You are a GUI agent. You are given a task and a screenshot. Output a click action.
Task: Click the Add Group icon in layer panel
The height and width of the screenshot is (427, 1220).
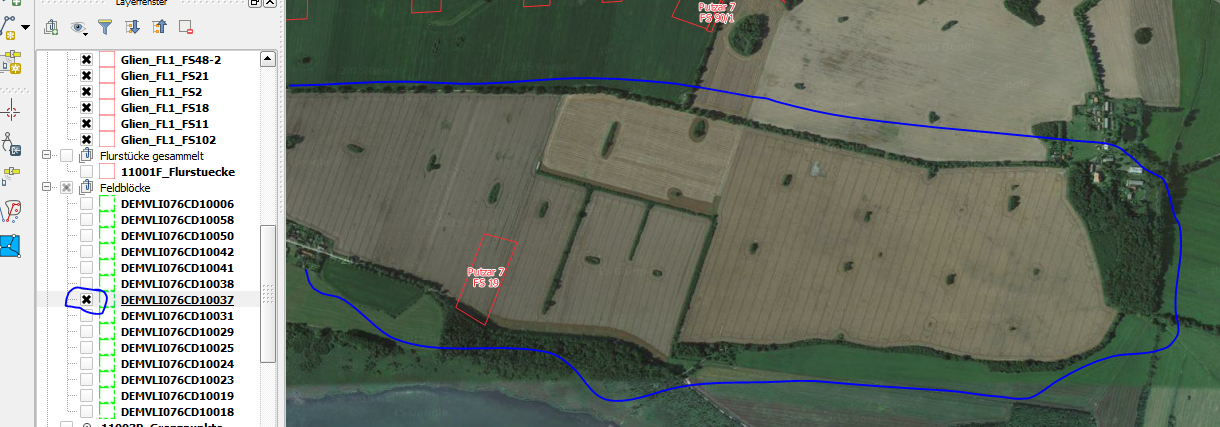pos(52,27)
